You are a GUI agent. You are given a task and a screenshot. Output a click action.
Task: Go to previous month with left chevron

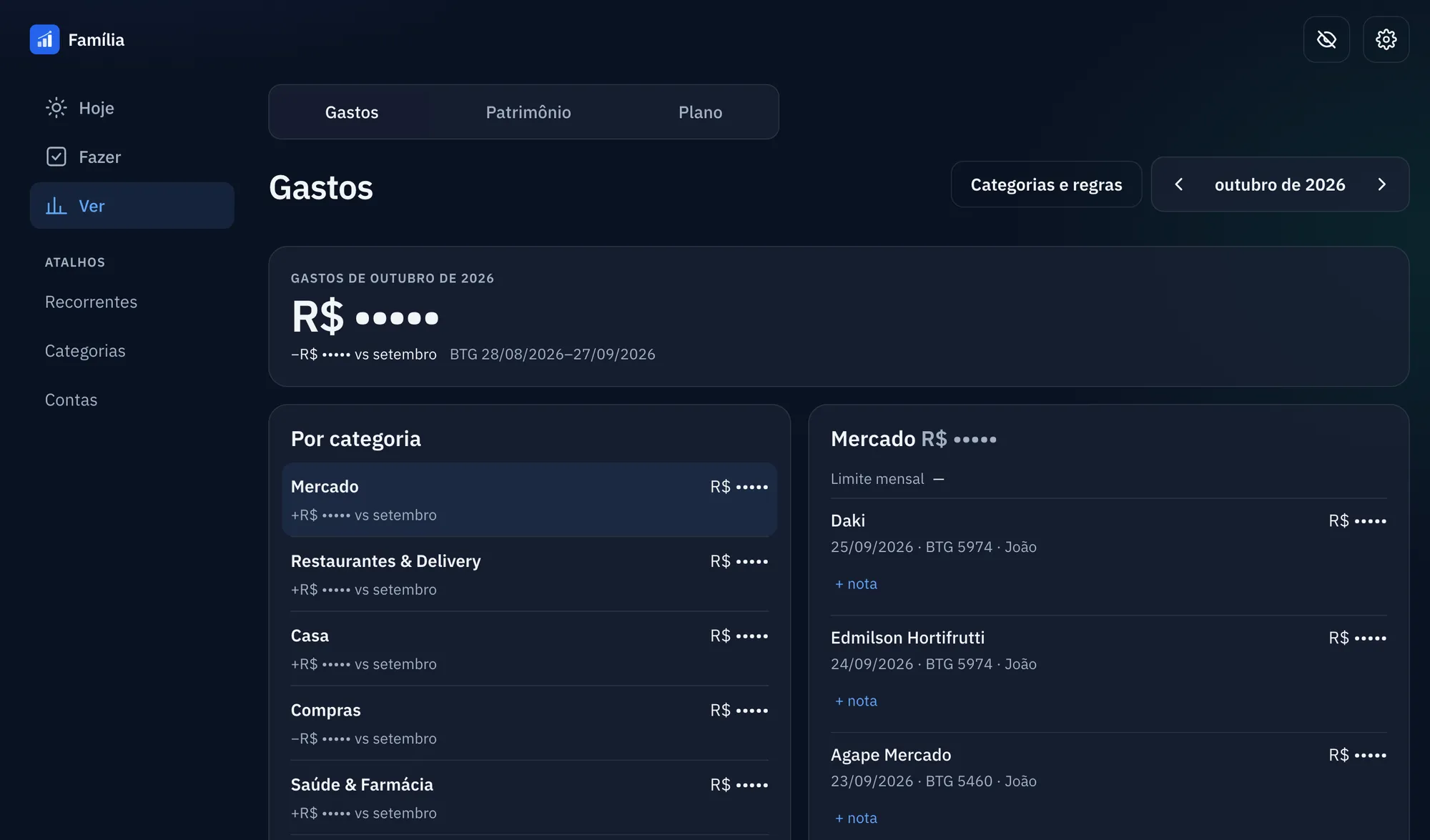pos(1179,184)
